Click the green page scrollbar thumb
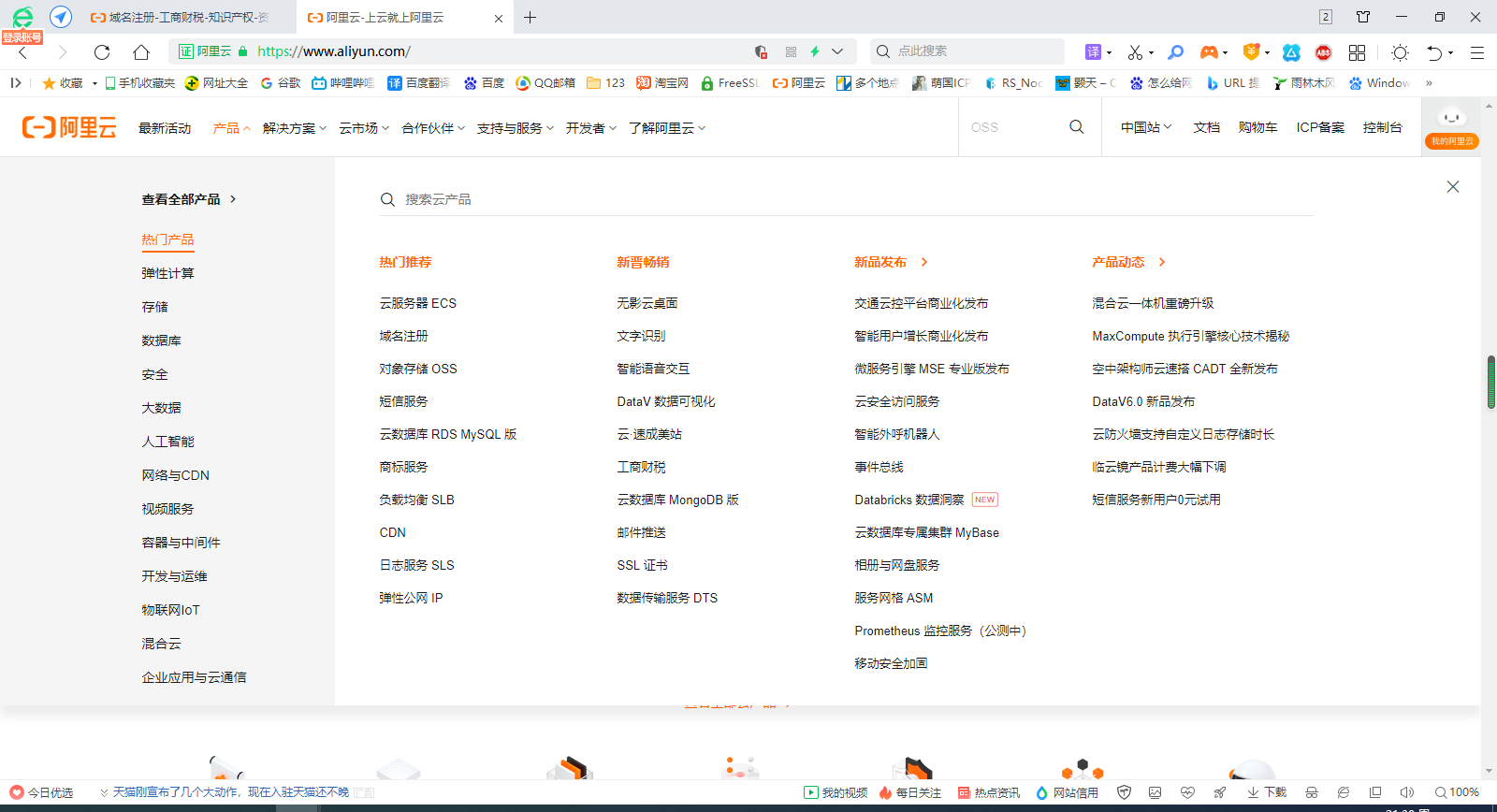The width and height of the screenshot is (1497, 812). pos(1490,382)
